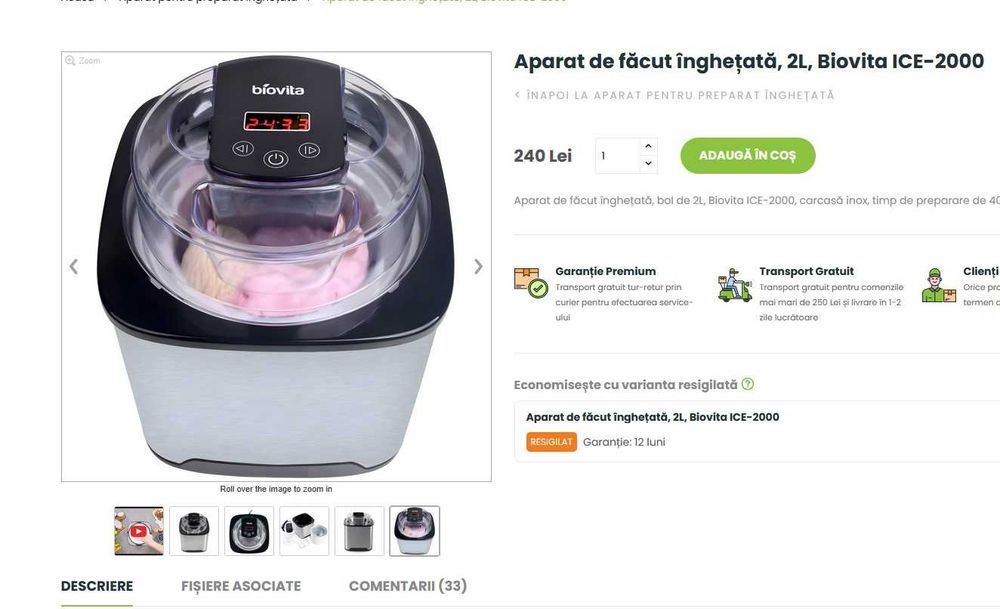
Task: Click the customer support courier icon
Action: point(939,285)
